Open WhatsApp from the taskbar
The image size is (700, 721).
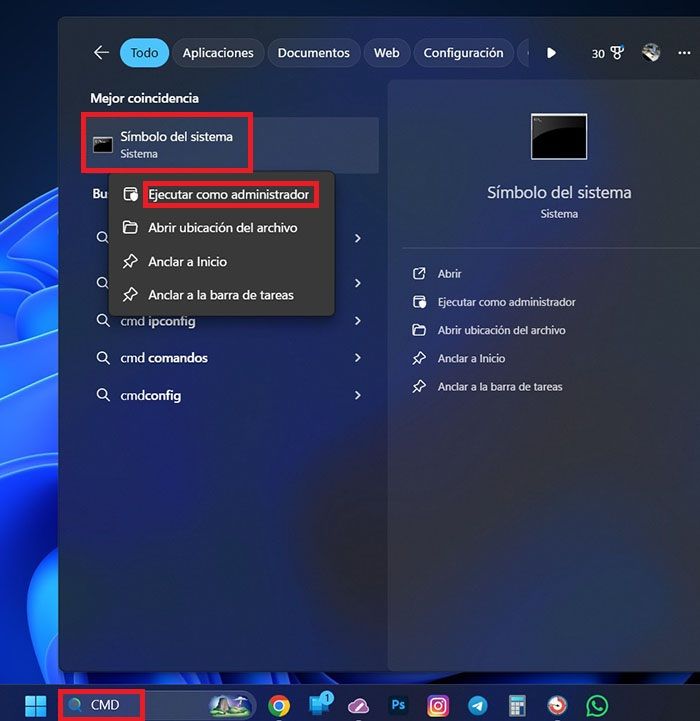click(597, 705)
